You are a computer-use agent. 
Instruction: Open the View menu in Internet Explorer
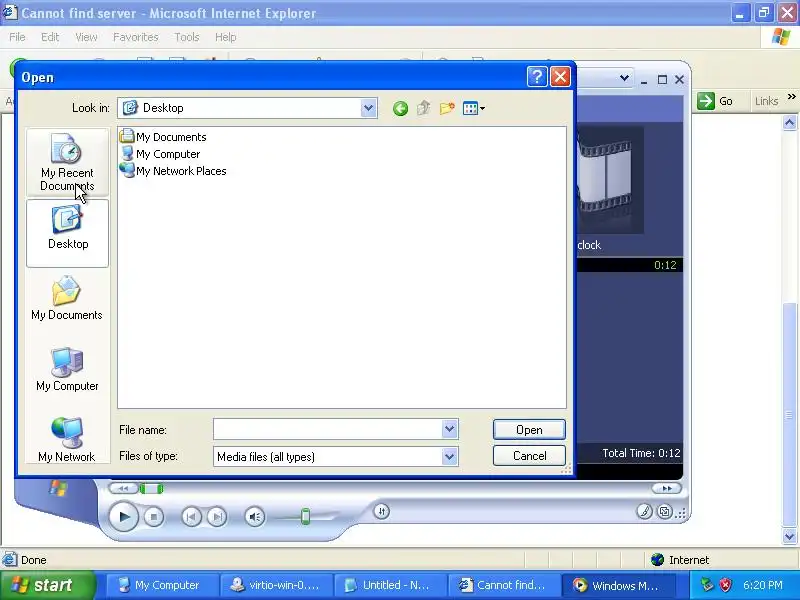[86, 37]
